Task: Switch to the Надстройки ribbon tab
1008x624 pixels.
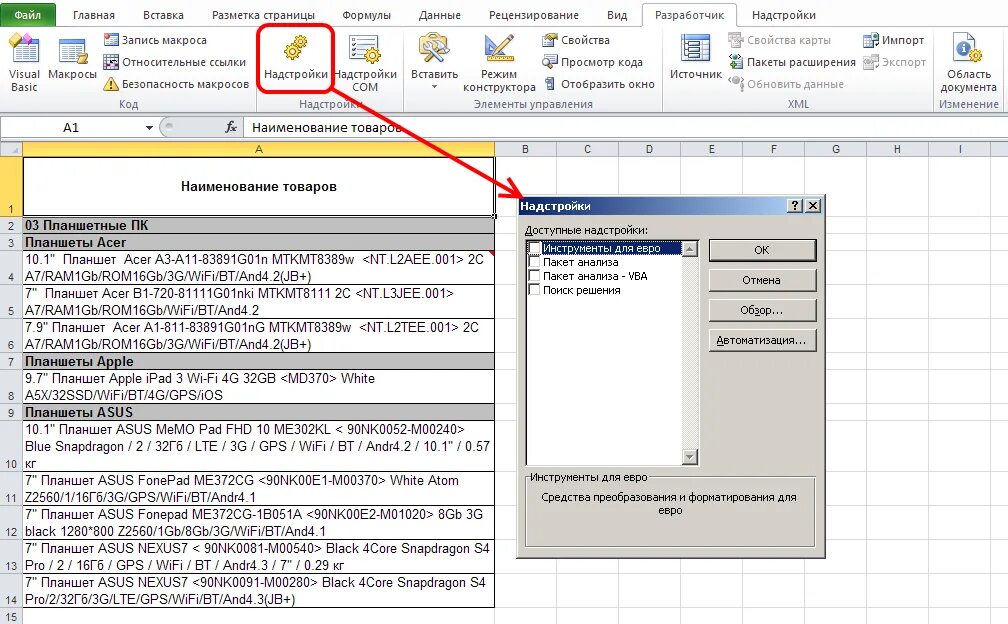Action: (784, 15)
